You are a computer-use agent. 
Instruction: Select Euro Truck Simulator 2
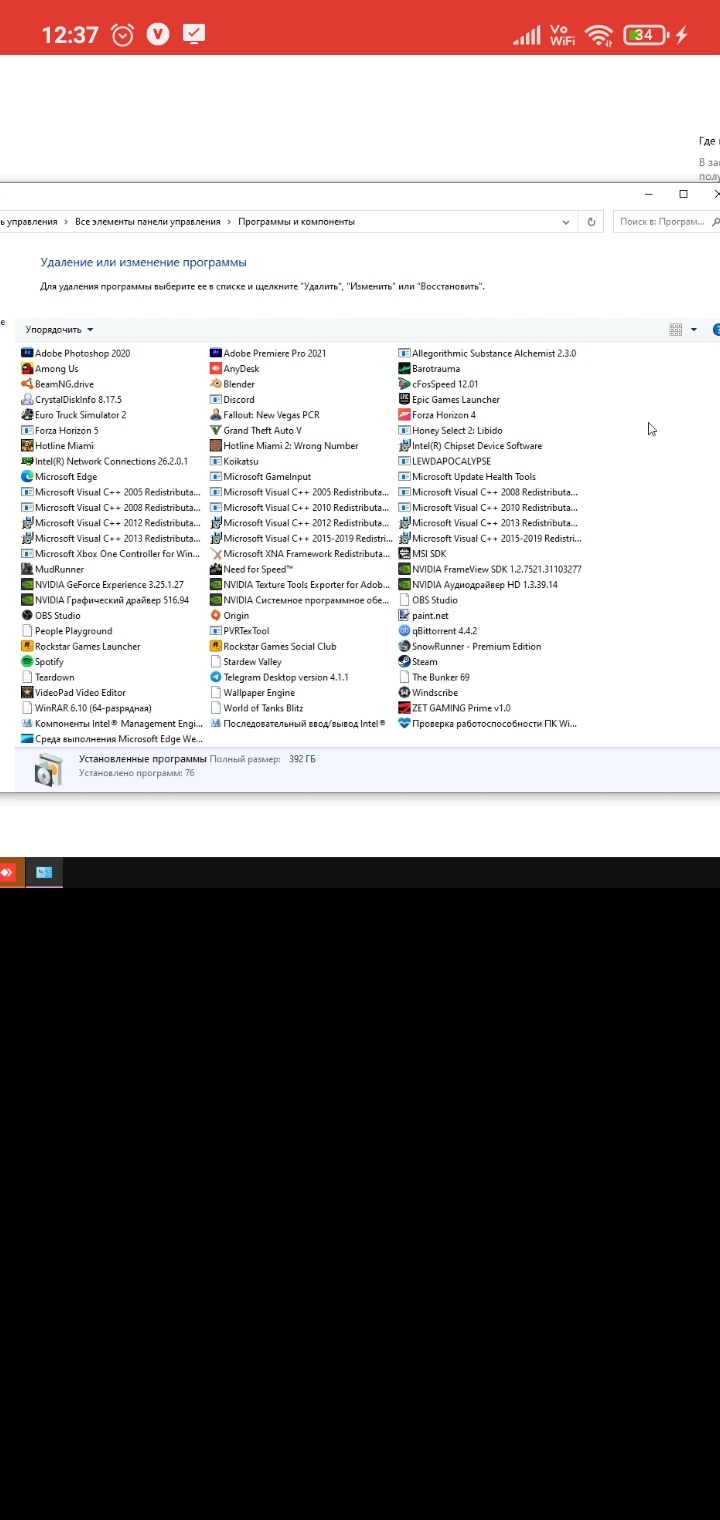pos(74,415)
